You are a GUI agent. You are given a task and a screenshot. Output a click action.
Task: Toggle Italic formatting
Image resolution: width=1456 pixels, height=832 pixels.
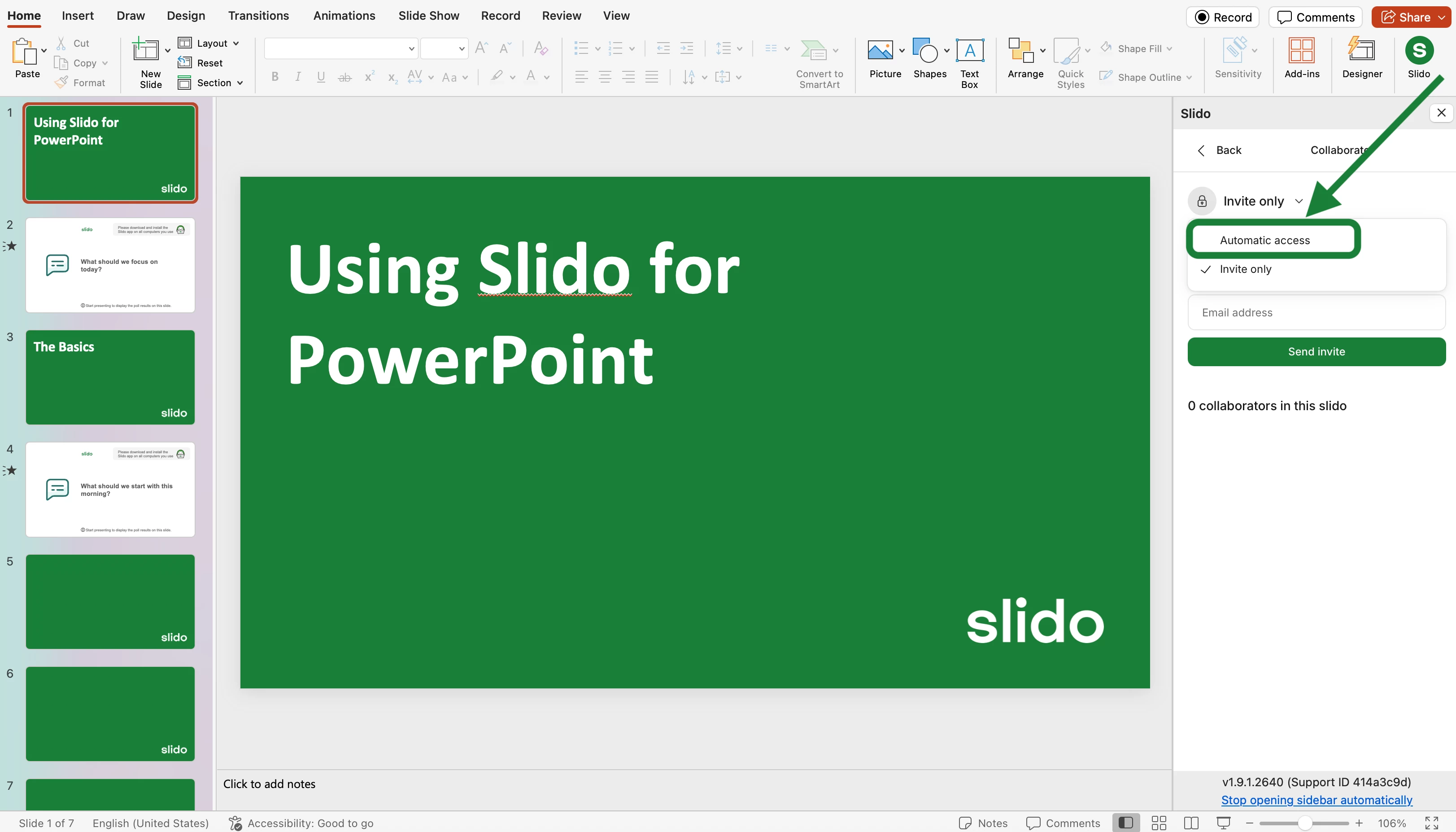coord(298,77)
